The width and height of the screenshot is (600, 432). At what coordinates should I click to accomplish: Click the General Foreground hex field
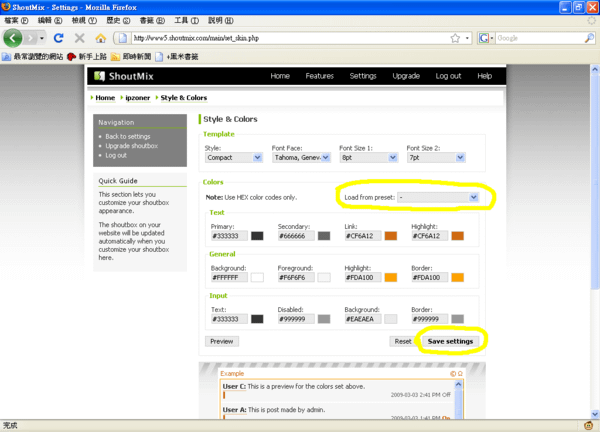296,277
